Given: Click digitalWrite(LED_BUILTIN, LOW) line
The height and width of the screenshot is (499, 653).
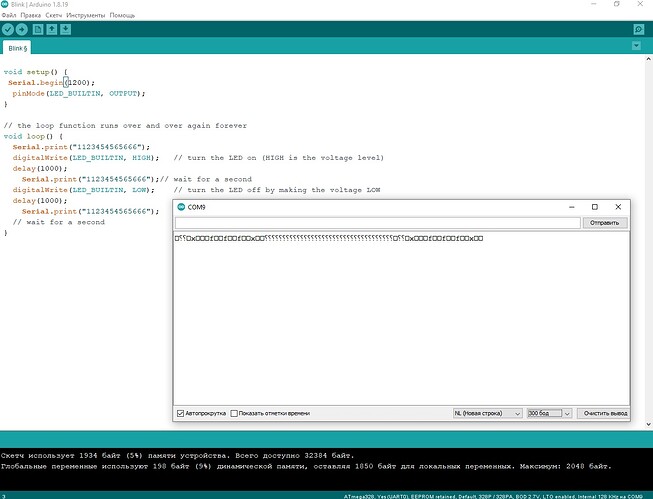Looking at the screenshot, I should click(x=83, y=190).
